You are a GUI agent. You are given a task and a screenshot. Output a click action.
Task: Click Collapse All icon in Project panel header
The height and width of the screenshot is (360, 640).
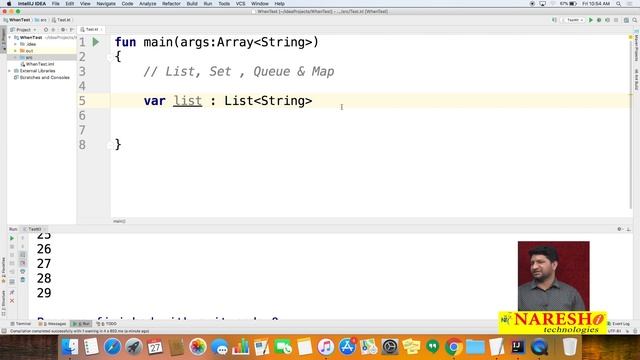pyautogui.click(x=53, y=30)
